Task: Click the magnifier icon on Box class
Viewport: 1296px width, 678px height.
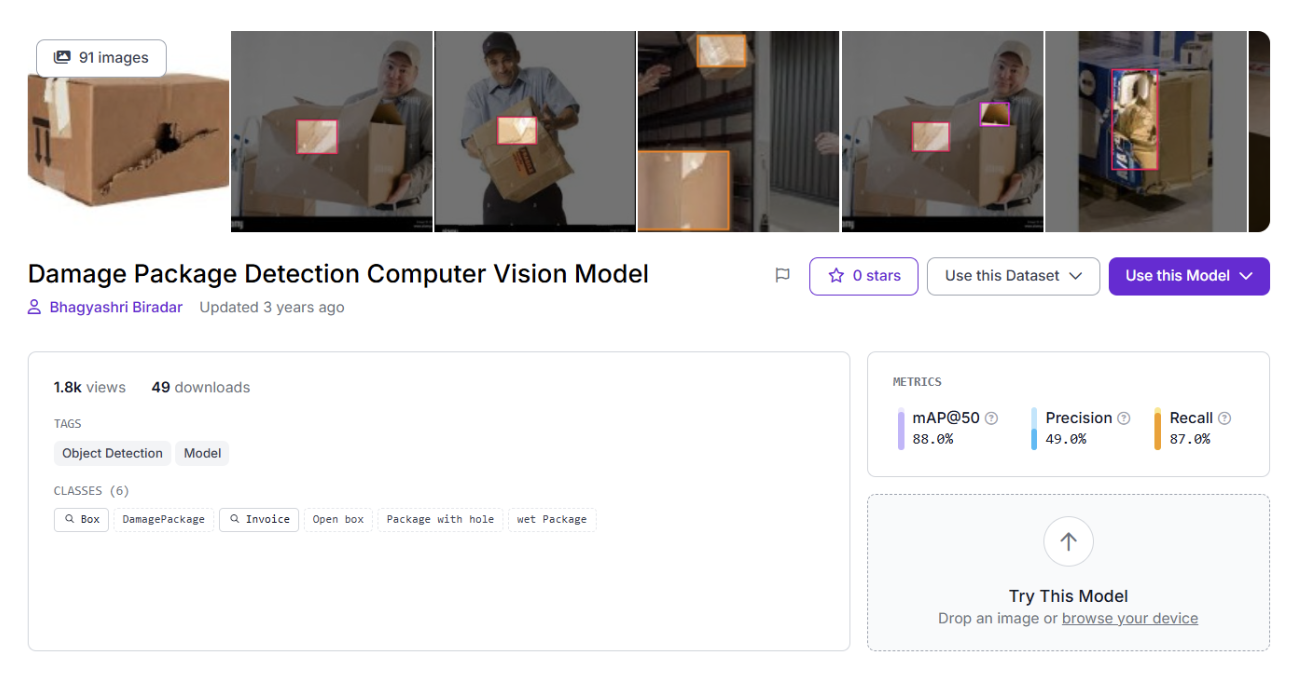Action: tap(69, 520)
